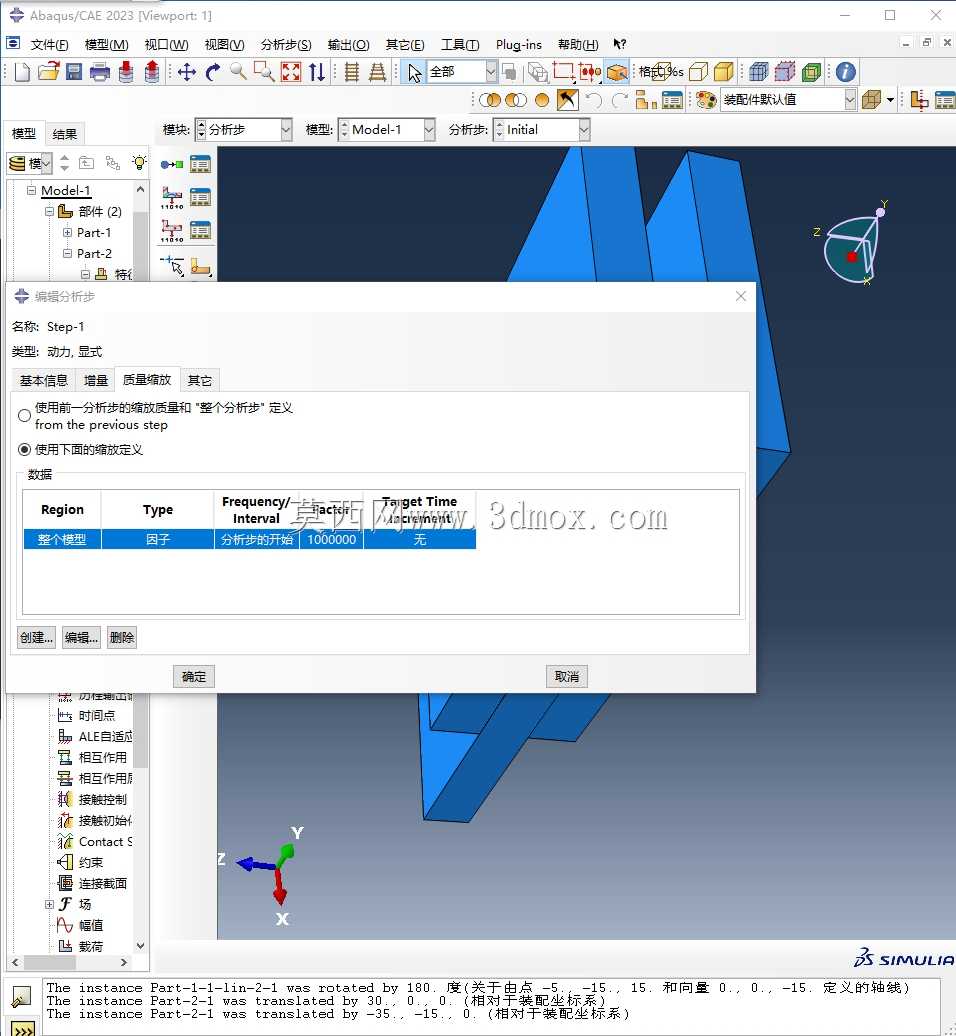Click the What's This help cursor icon
The height and width of the screenshot is (1036, 956).
(619, 44)
